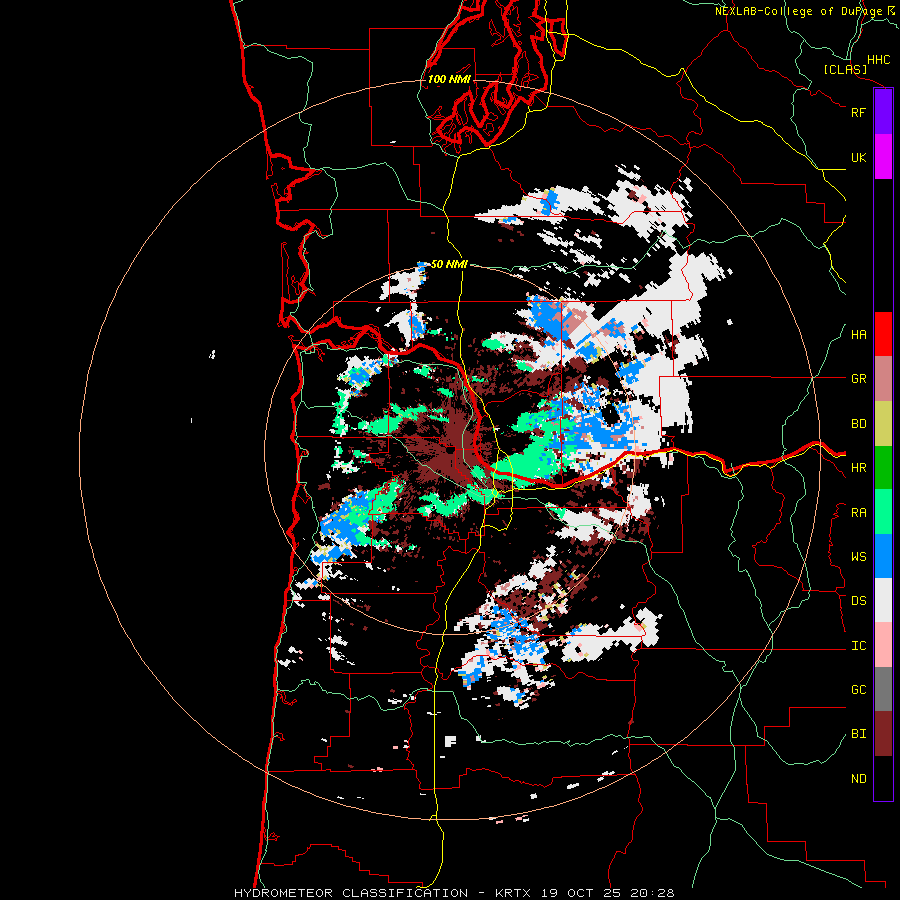Screen dimensions: 900x900
Task: Click the '[CLAS]' units label
Action: (845, 69)
